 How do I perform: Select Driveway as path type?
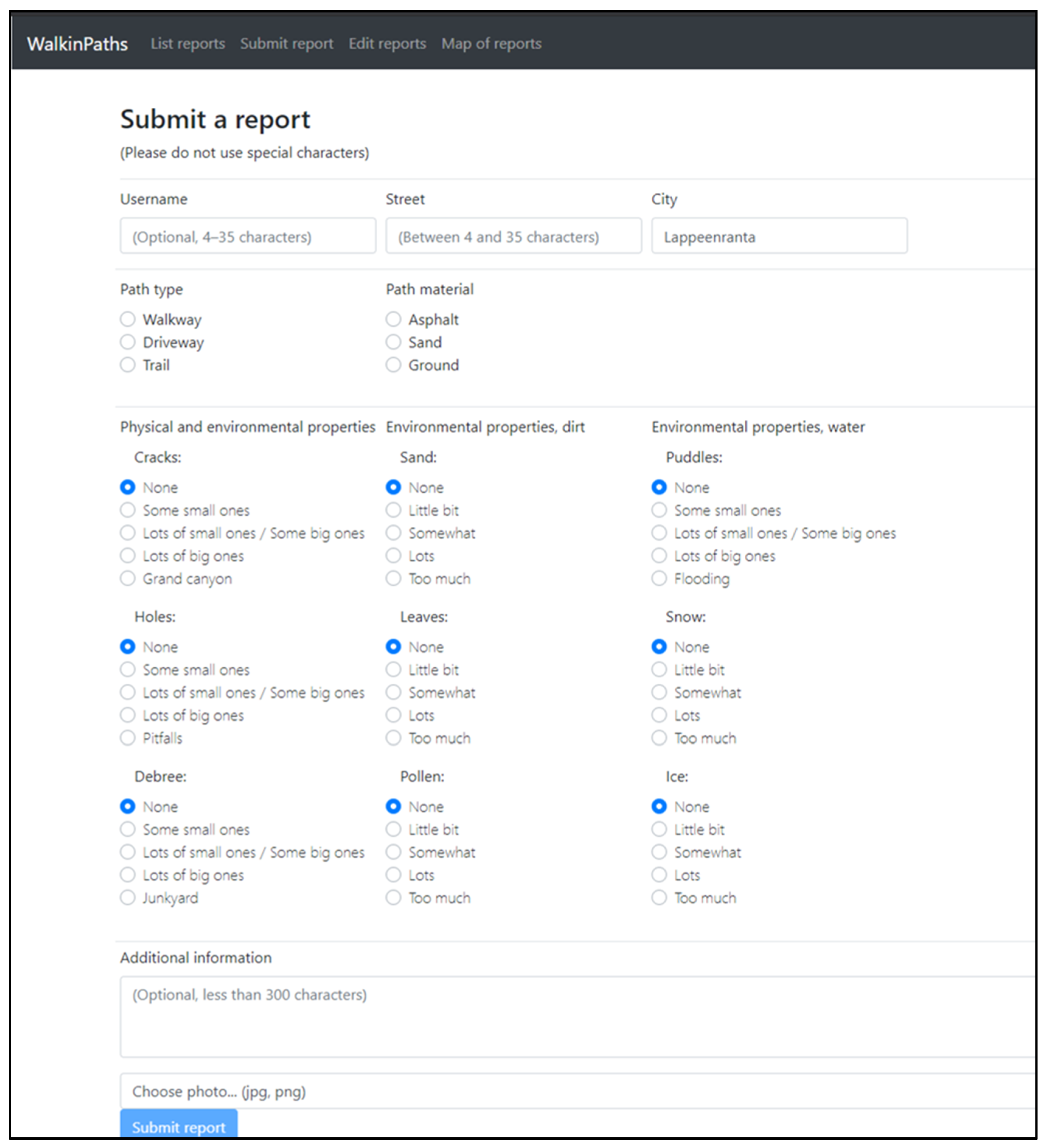[127, 342]
